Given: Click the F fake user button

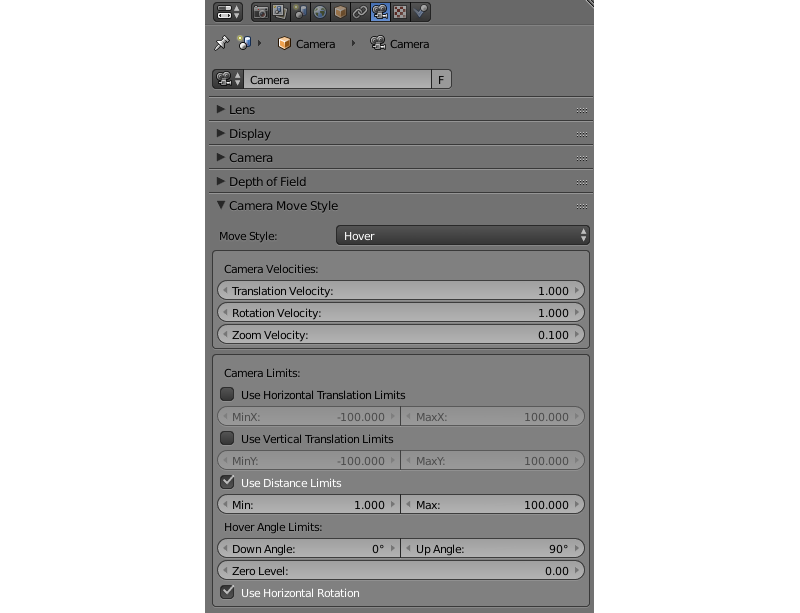Looking at the screenshot, I should click(x=441, y=80).
